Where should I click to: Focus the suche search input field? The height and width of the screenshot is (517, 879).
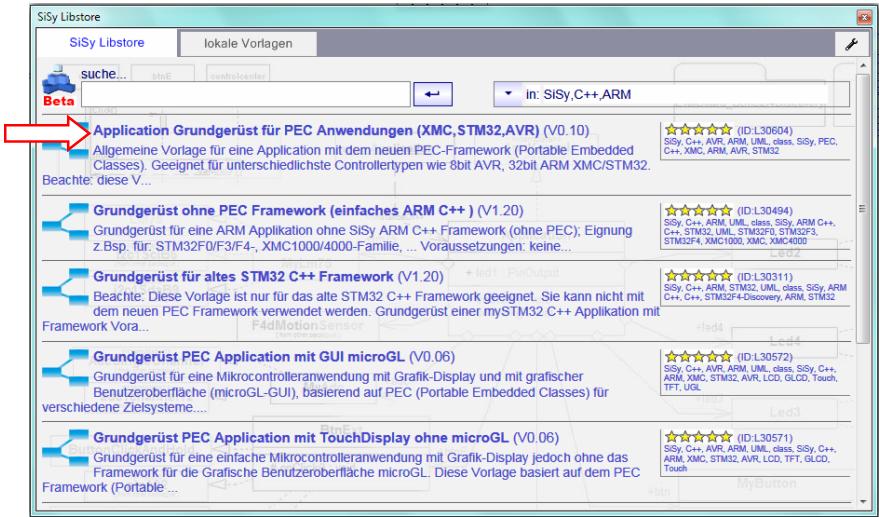(246, 94)
